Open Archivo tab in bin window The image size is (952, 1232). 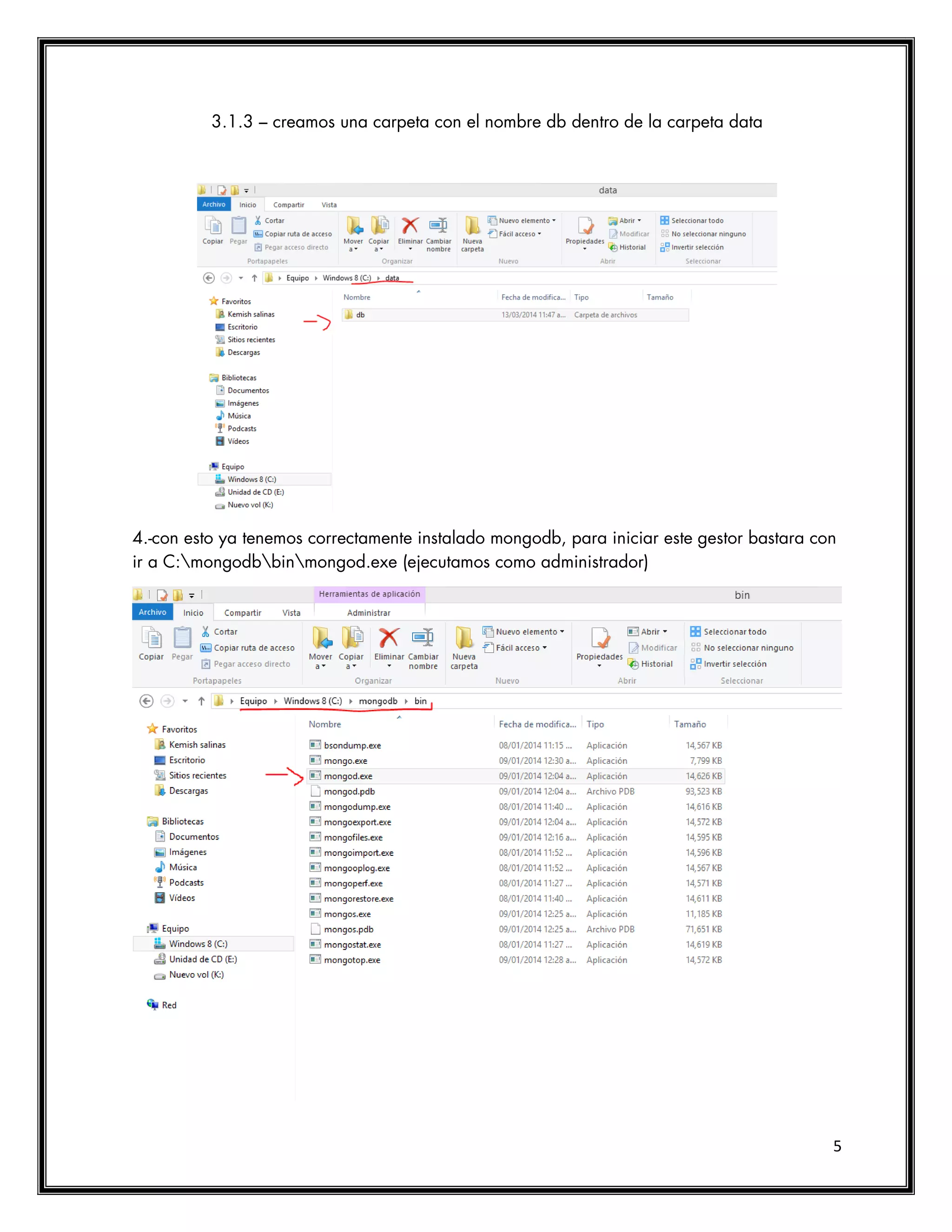(x=153, y=612)
